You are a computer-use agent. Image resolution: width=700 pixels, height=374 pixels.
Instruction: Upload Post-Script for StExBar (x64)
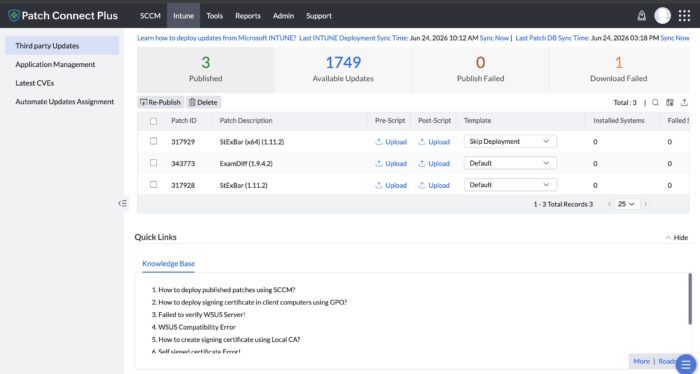click(x=434, y=142)
